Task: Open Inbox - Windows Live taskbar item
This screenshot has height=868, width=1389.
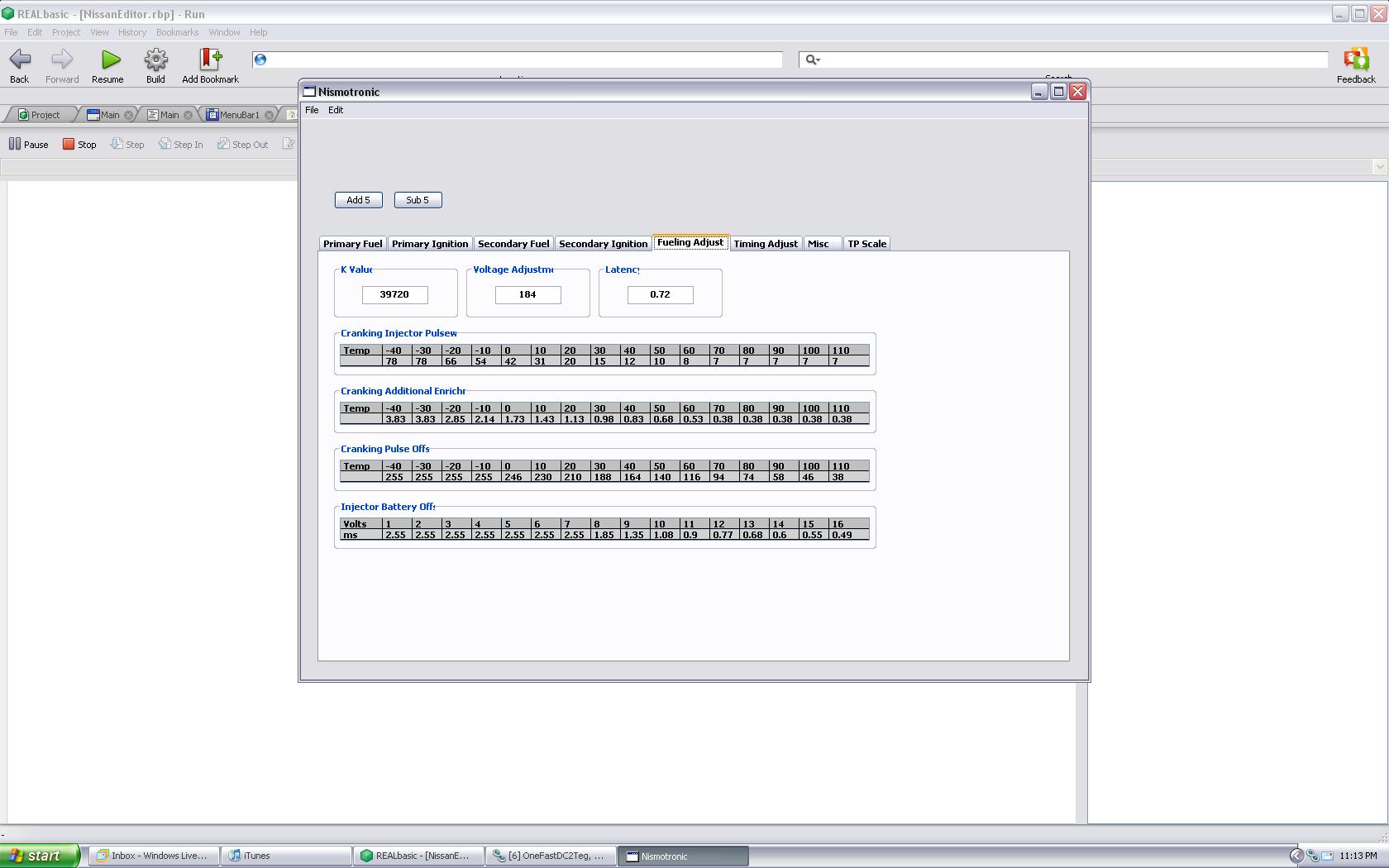Action: (x=155, y=856)
